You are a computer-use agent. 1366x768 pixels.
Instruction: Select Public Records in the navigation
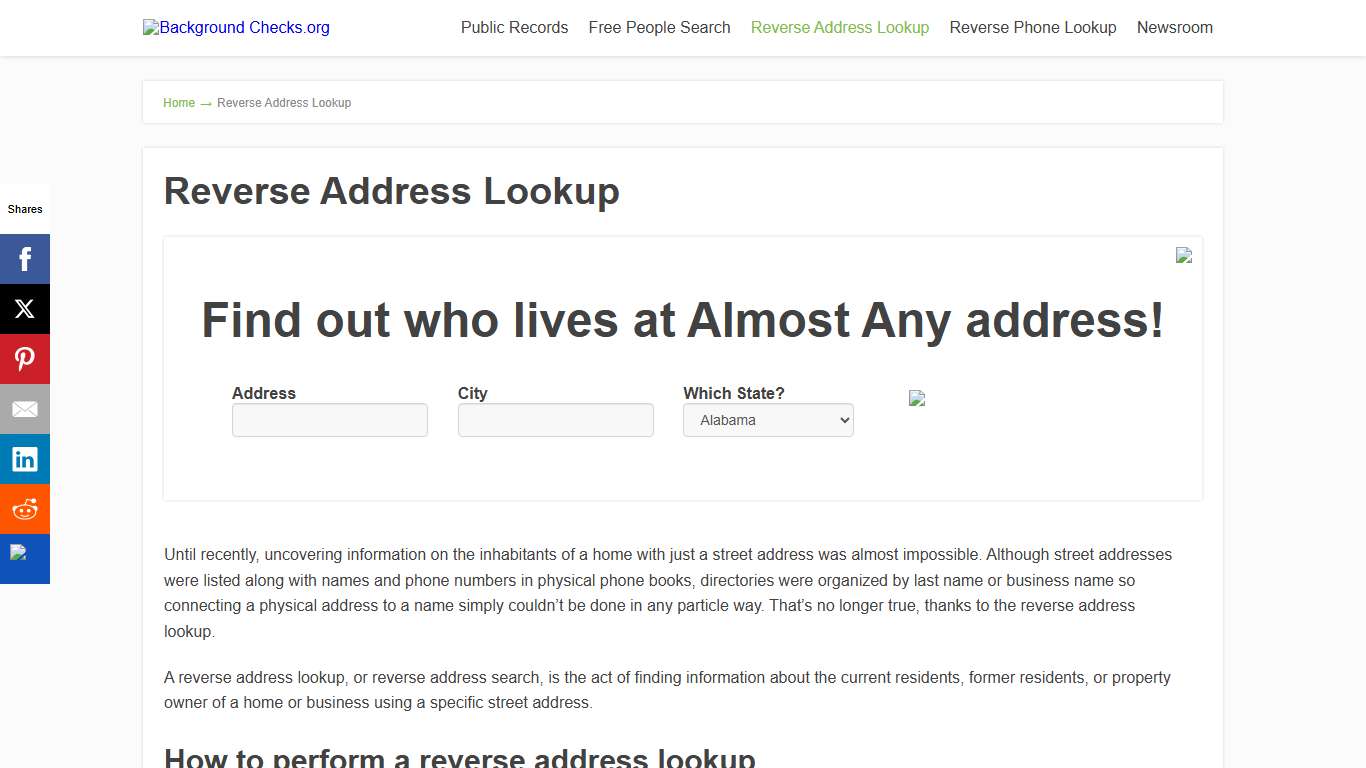point(514,27)
